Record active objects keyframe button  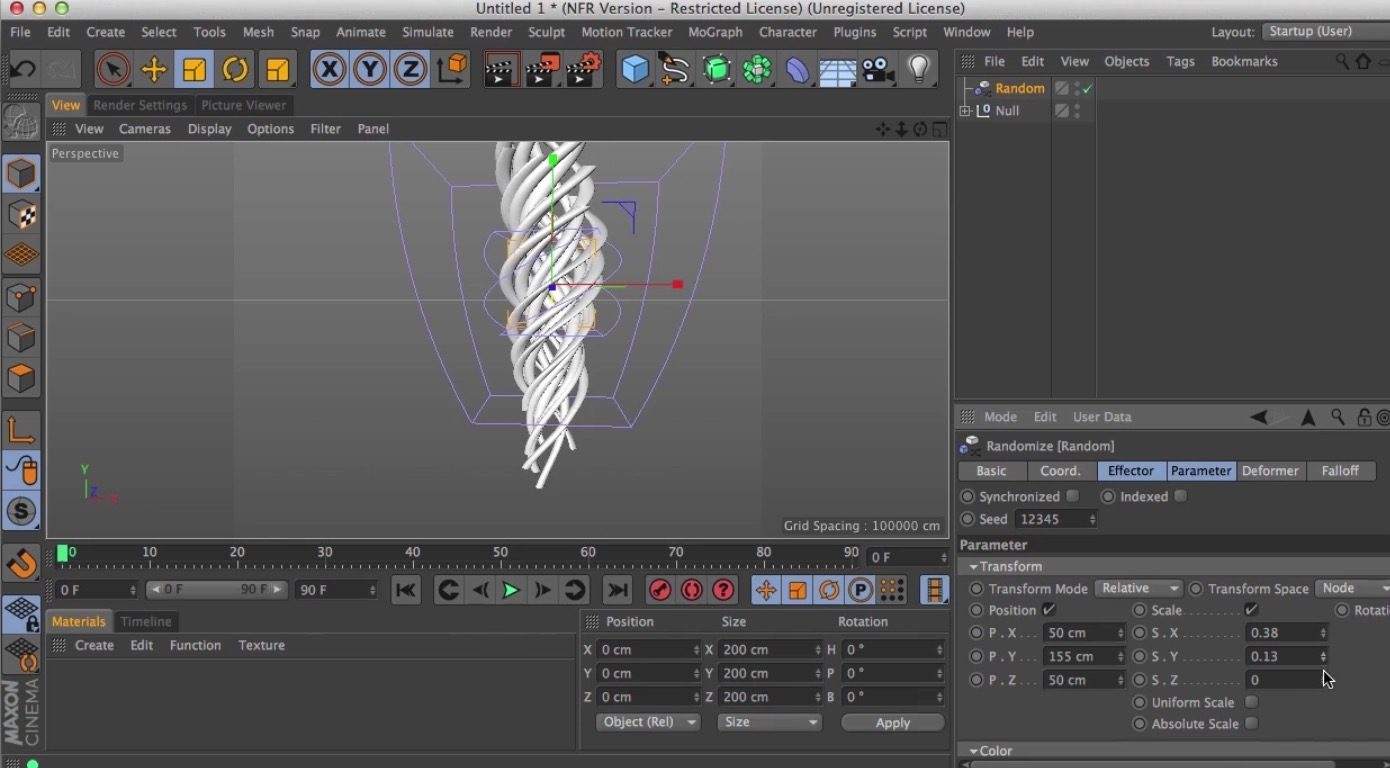point(660,590)
